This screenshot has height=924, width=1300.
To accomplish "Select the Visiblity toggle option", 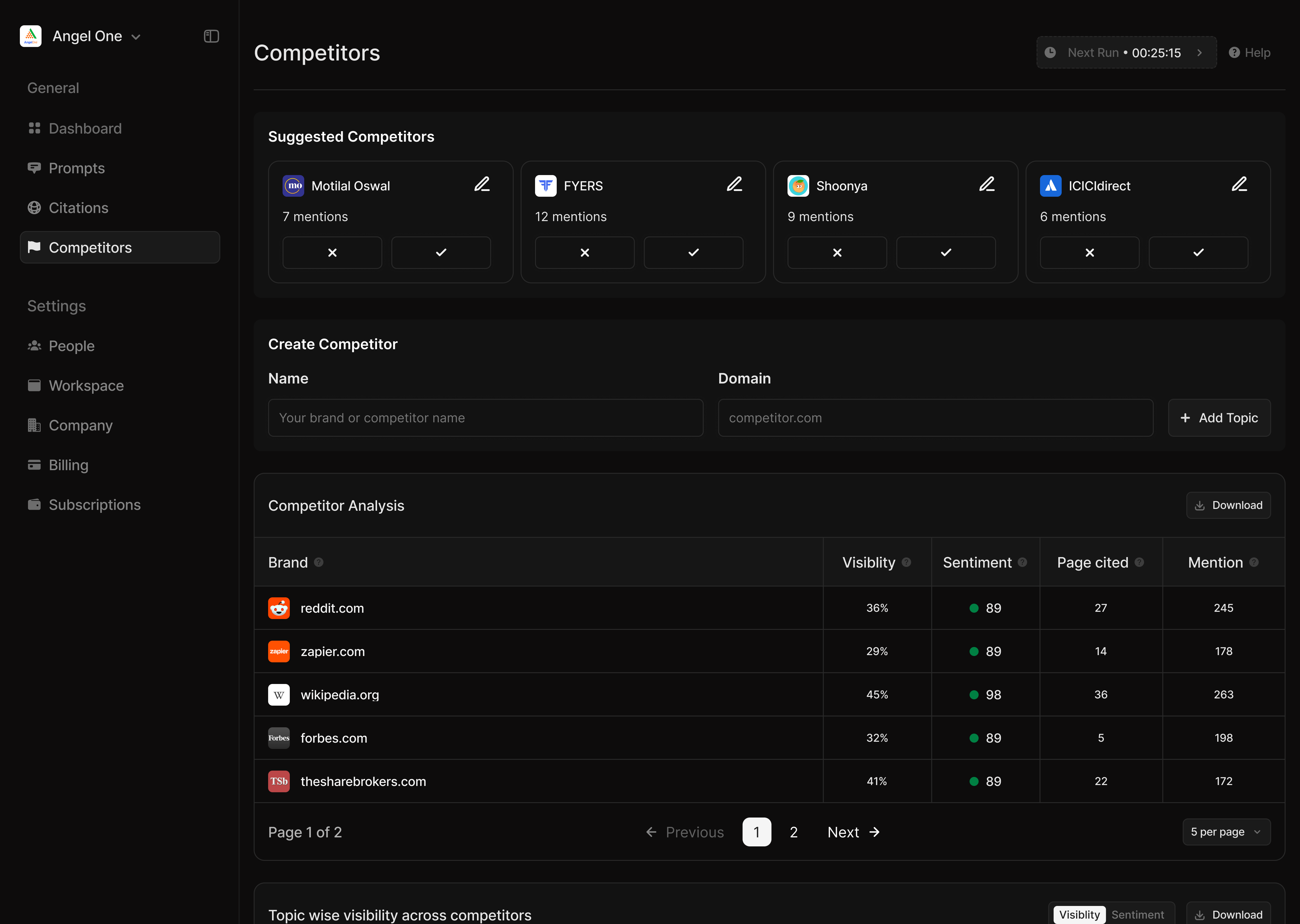I will click(x=1079, y=914).
